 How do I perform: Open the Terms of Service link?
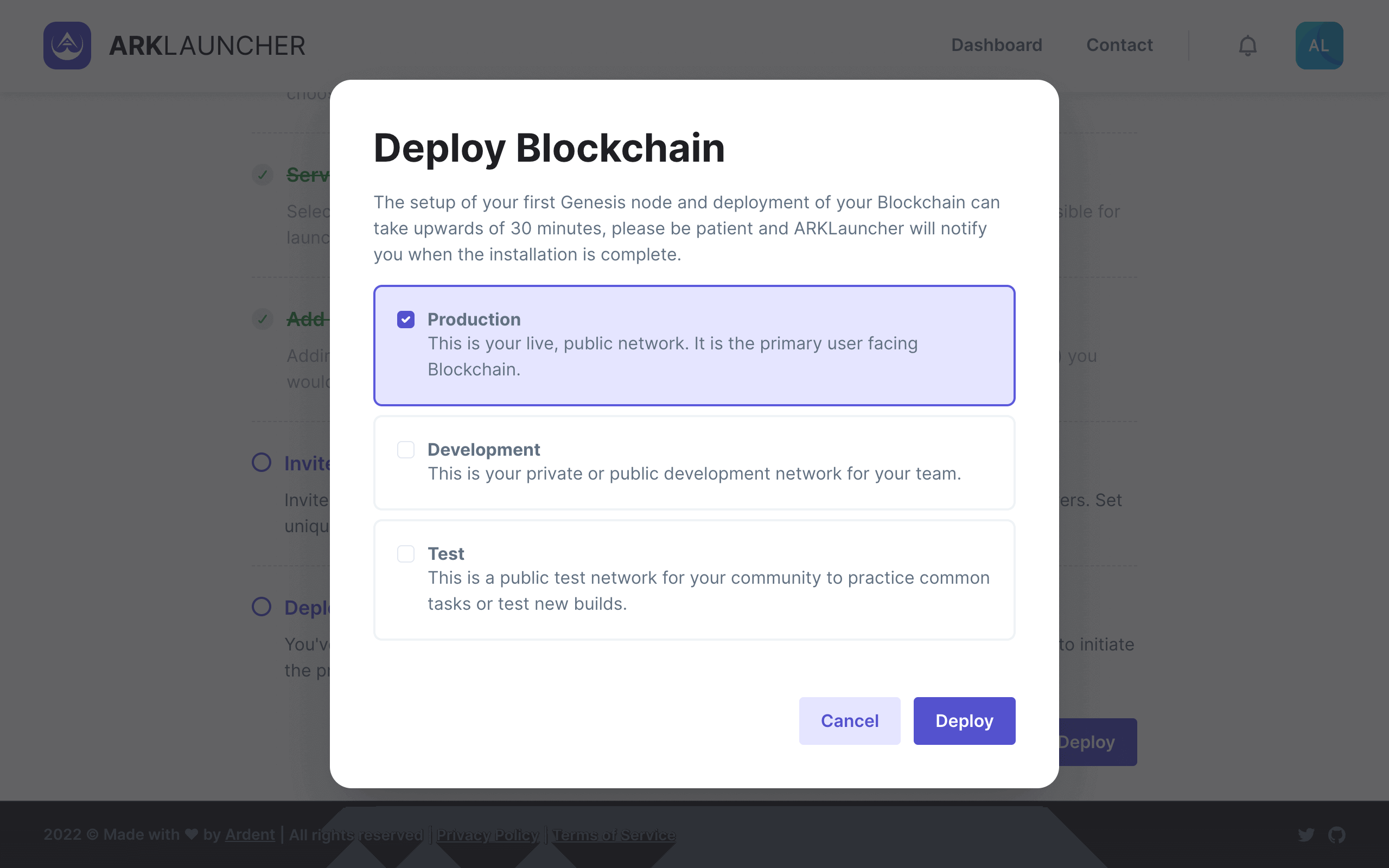[614, 835]
